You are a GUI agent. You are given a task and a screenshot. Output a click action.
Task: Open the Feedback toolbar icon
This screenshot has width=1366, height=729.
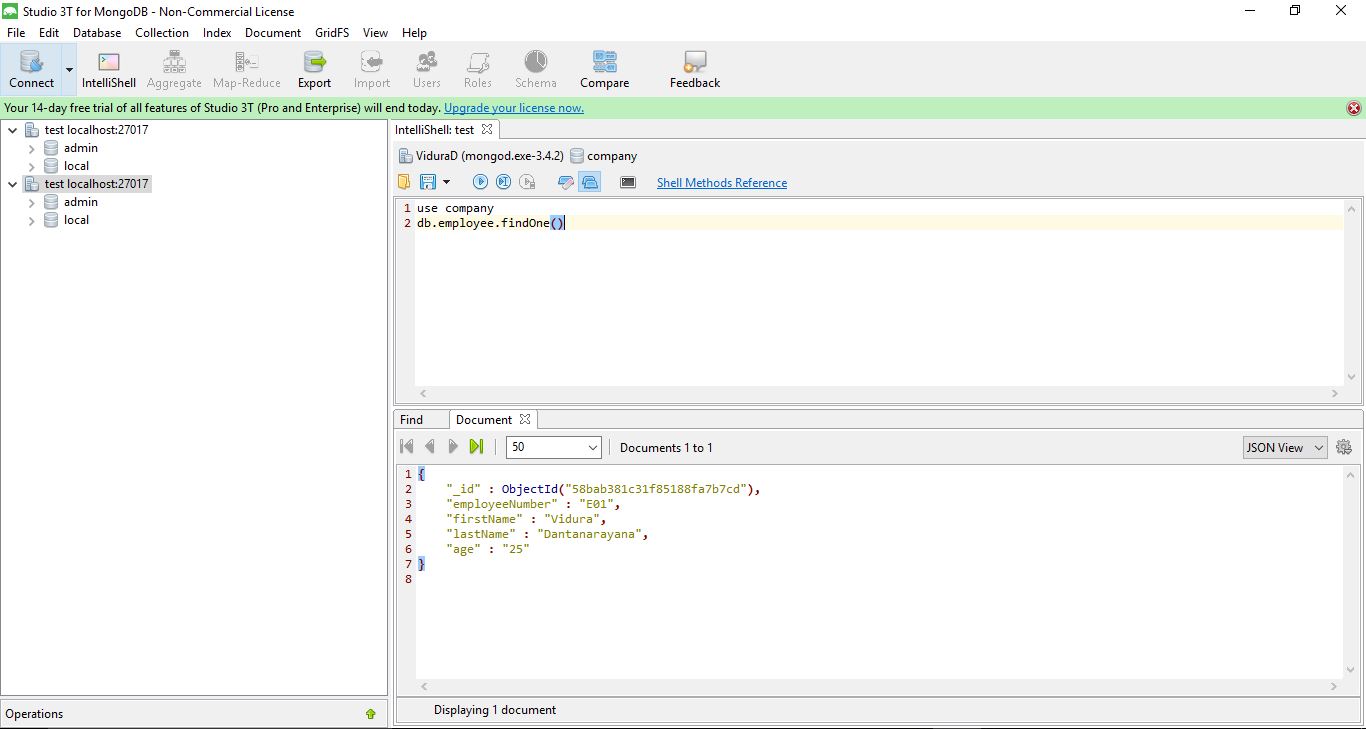pos(695,70)
